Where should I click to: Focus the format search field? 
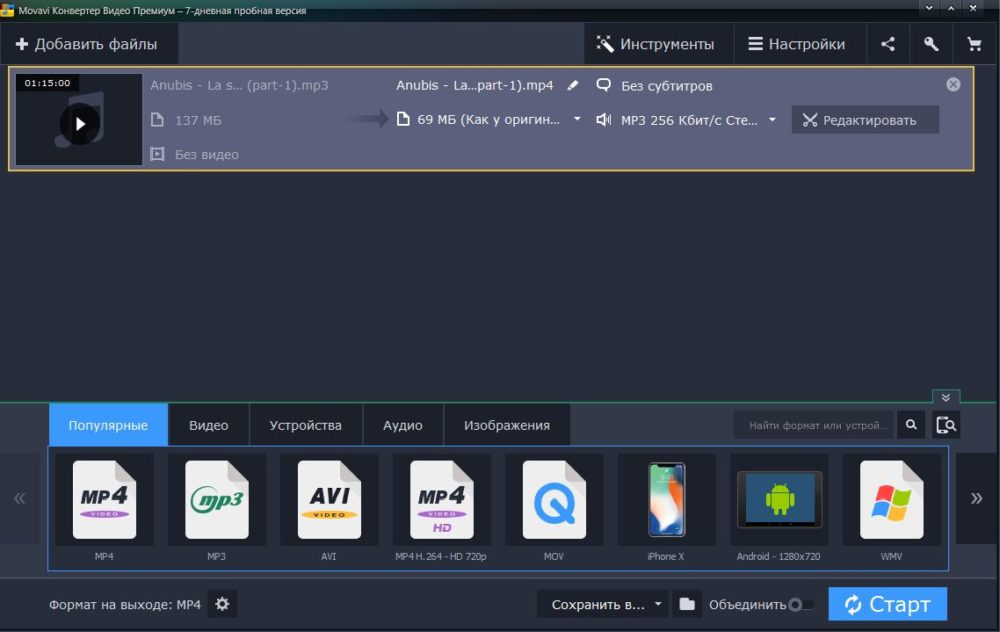[x=815, y=425]
